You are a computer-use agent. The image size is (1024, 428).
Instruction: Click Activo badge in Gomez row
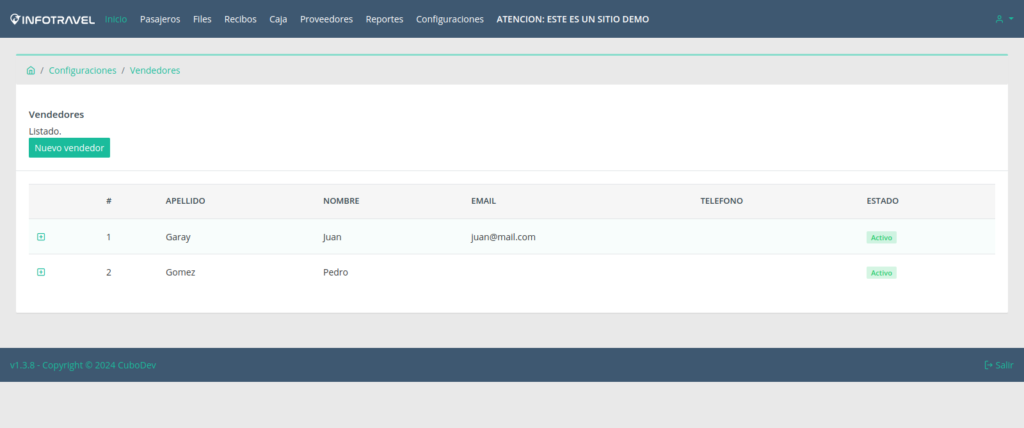click(882, 272)
